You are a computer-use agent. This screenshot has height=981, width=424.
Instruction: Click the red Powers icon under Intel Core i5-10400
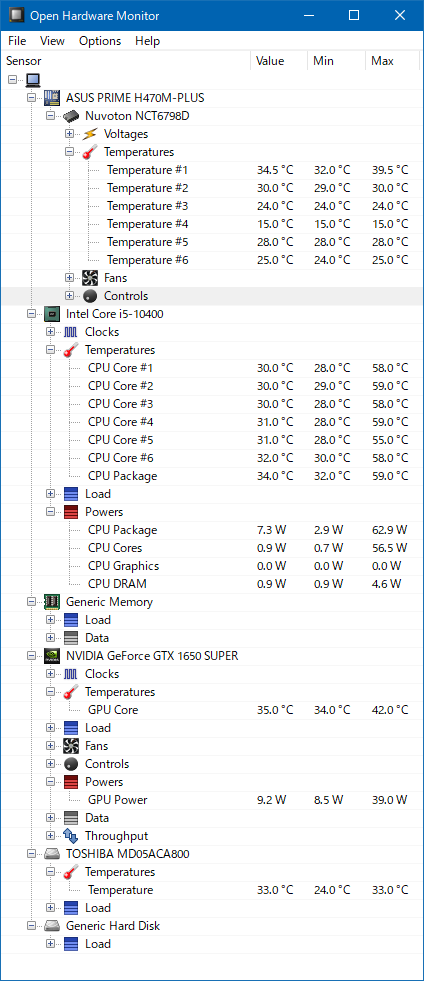tap(71, 512)
